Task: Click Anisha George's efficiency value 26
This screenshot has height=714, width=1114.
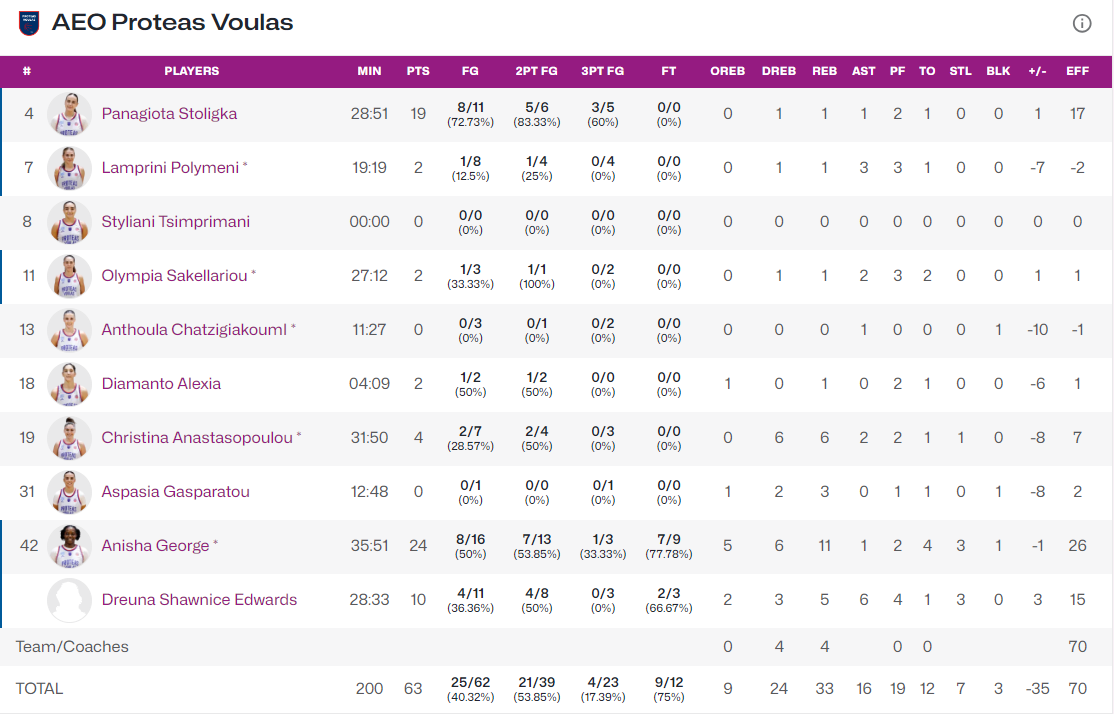Action: click(x=1077, y=546)
